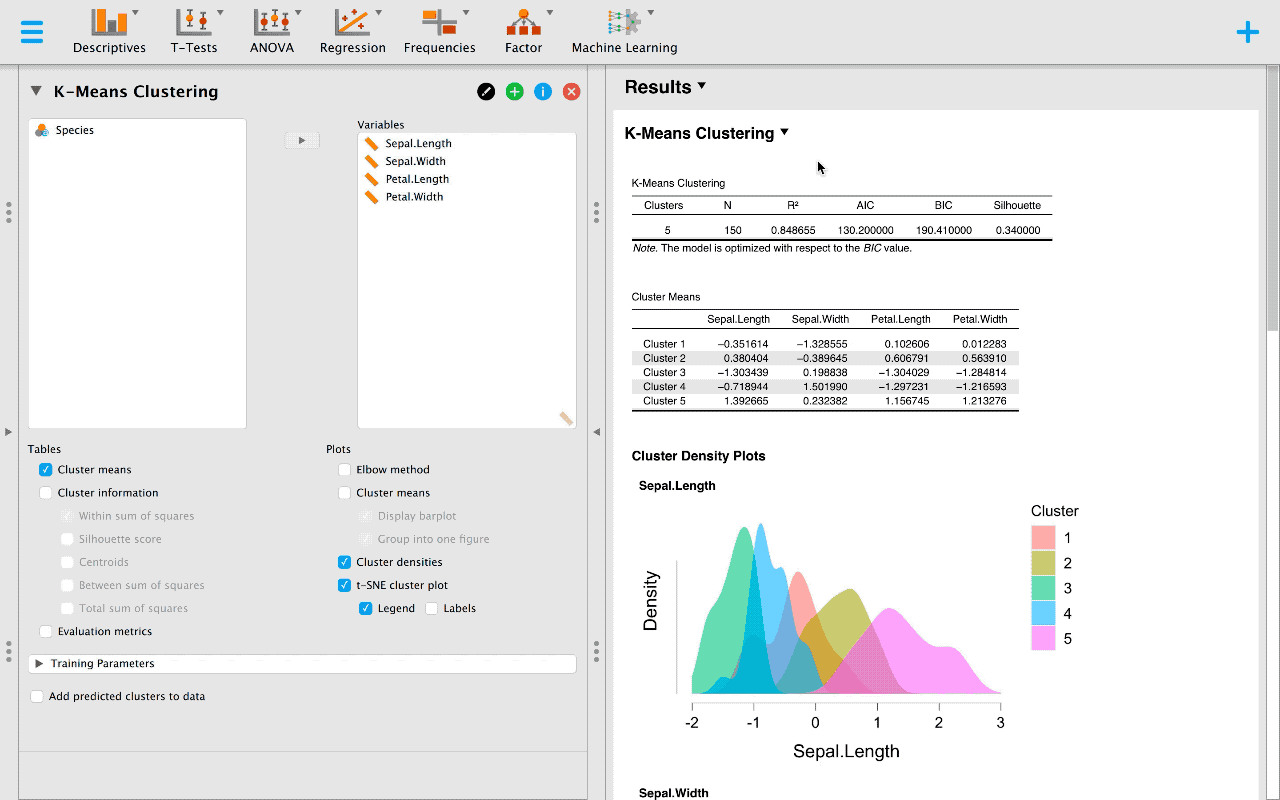Duplicate the analysis with the green plus icon

tap(514, 91)
